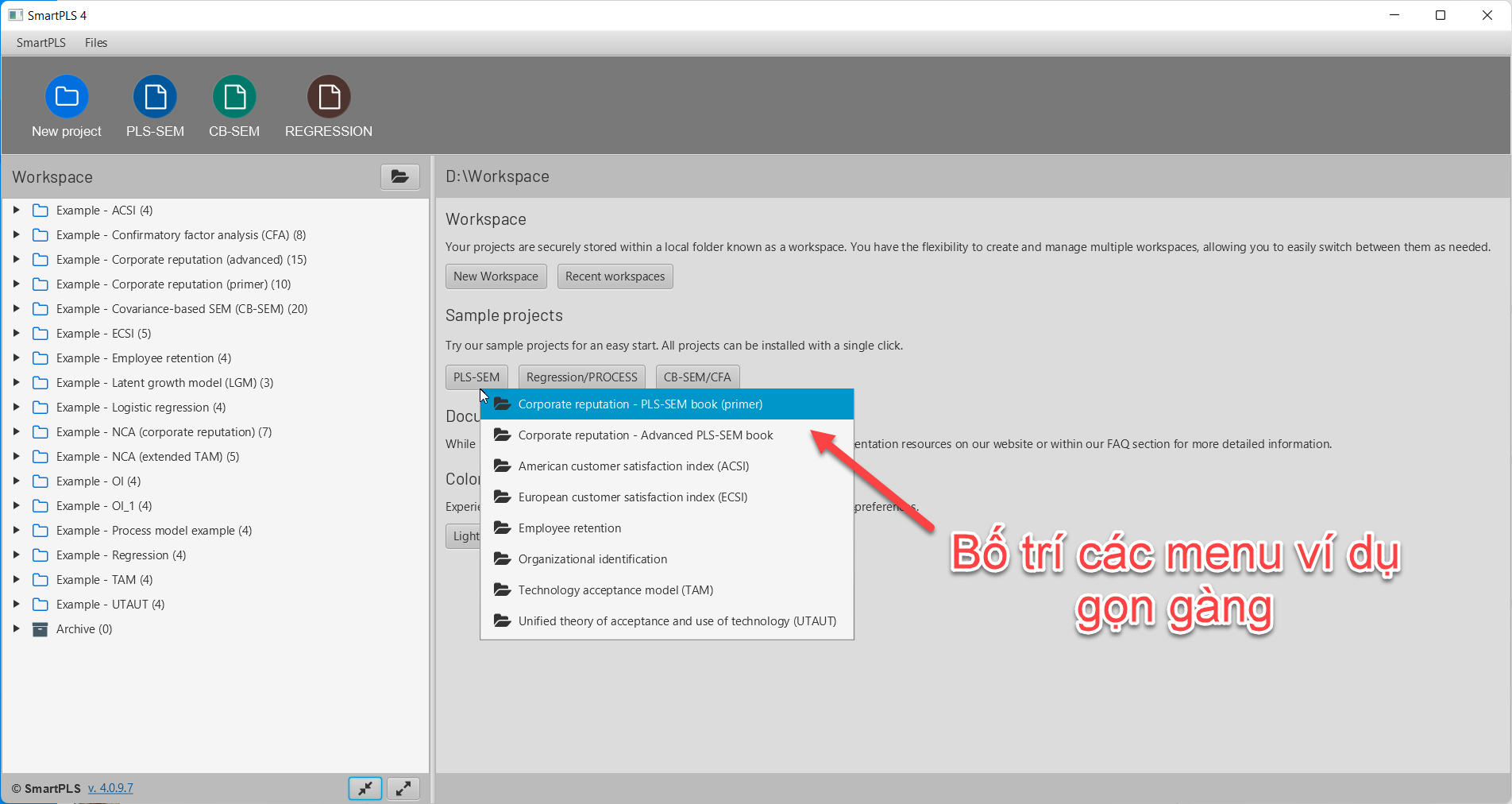The image size is (1512, 804).
Task: Click the expand-all arrows button
Action: [403, 788]
